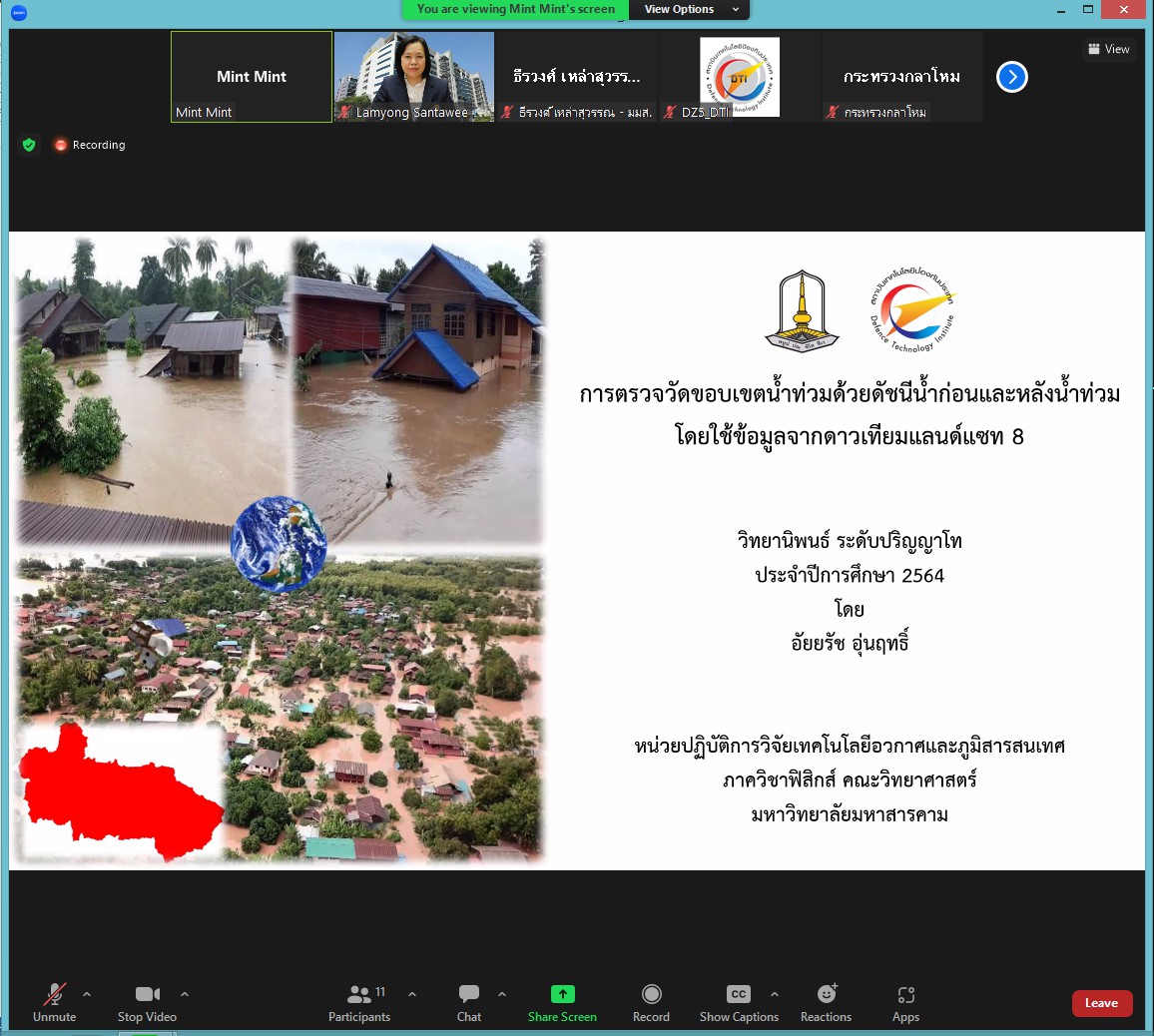This screenshot has width=1154, height=1036.
Task: Click 'You are viewing Mint Mint's screen' banner
Action: pyautogui.click(x=515, y=10)
